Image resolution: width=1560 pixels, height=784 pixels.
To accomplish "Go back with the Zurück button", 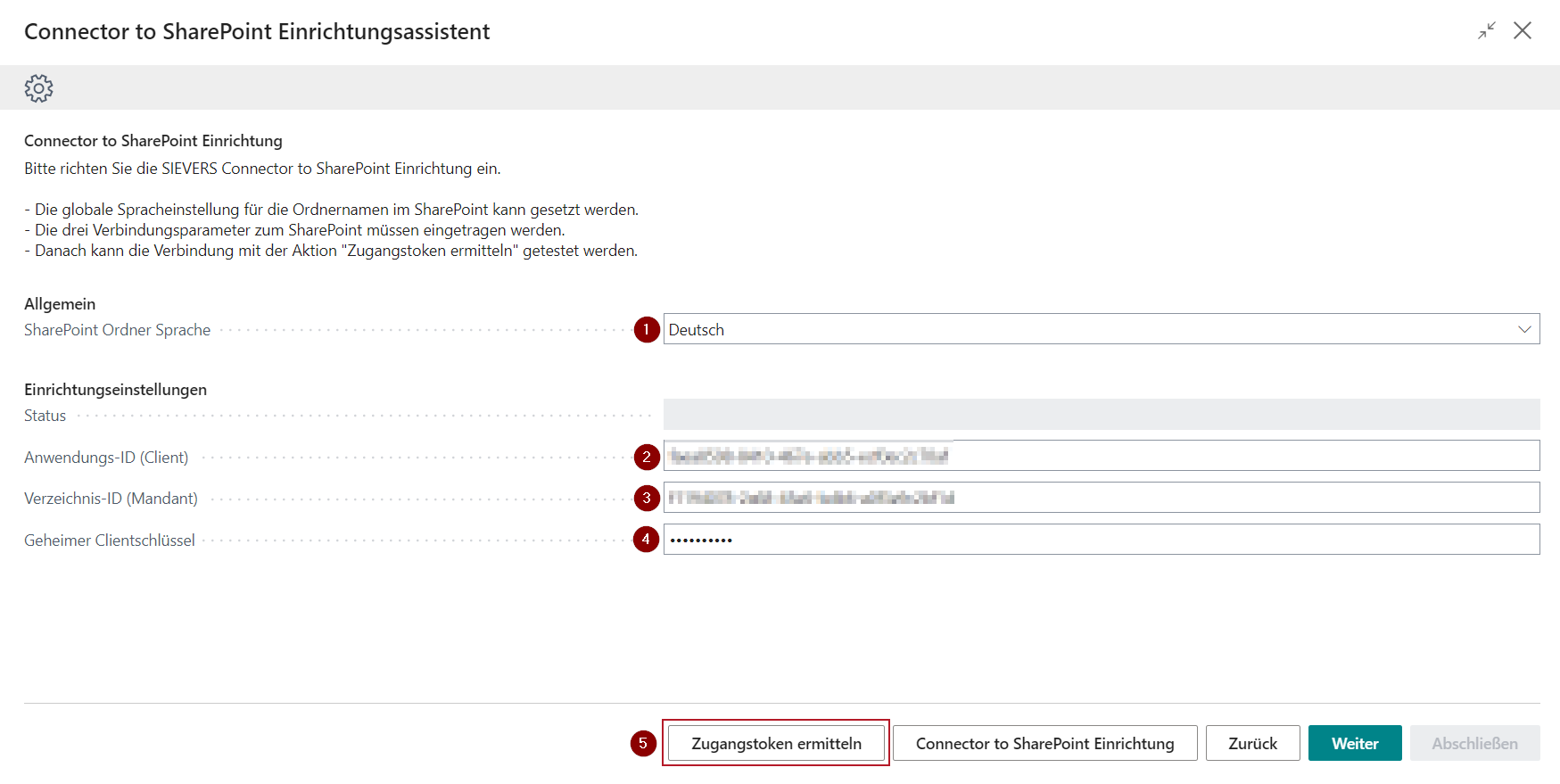I will pos(1252,744).
